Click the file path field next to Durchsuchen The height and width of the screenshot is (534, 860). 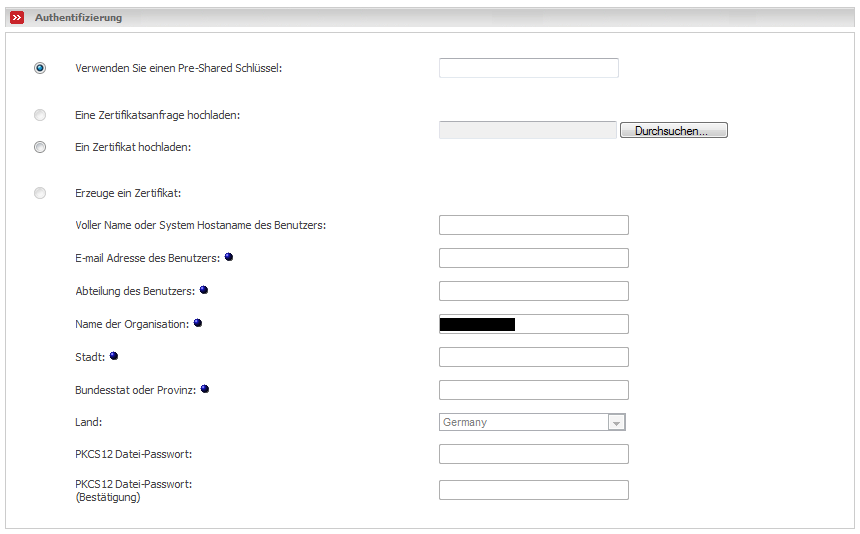coord(527,130)
